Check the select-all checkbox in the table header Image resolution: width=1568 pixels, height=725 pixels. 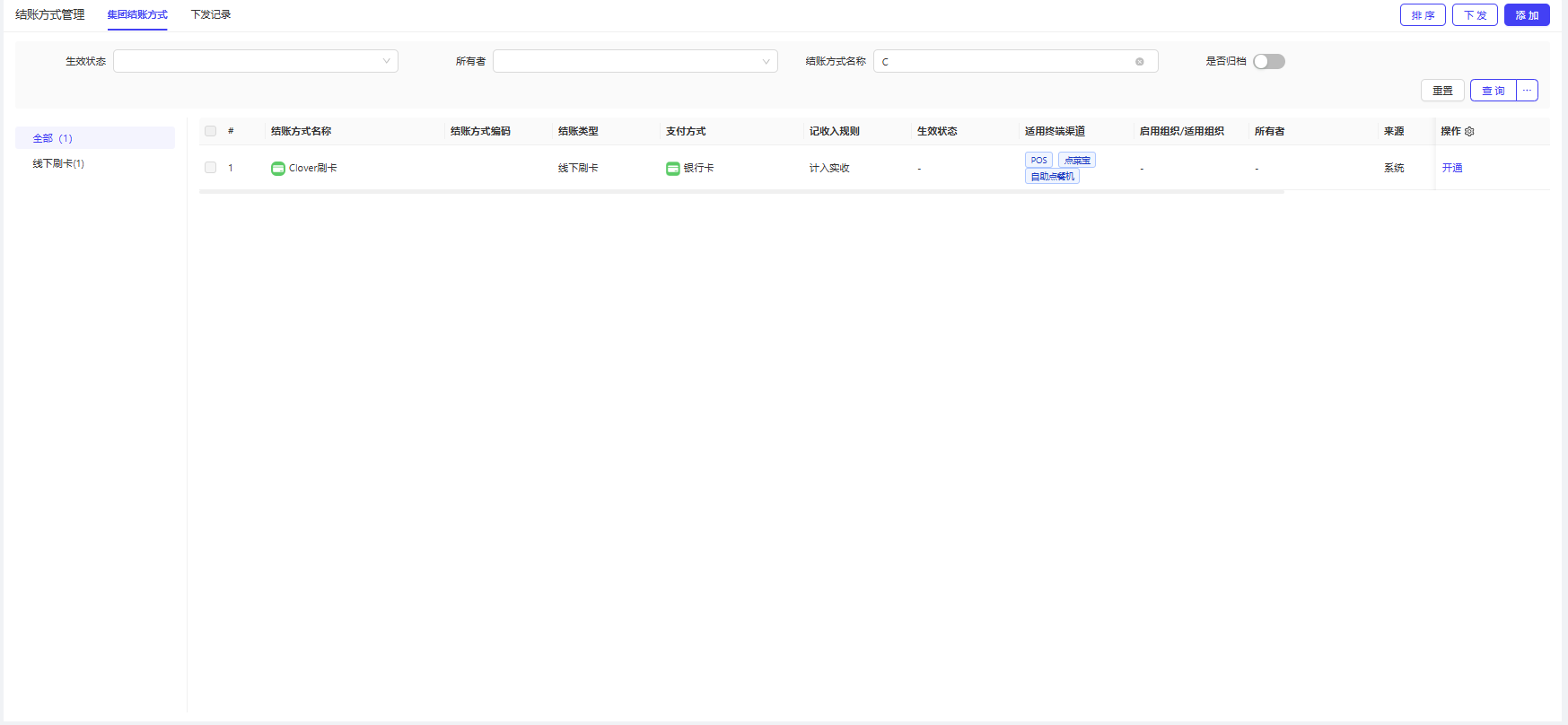tap(211, 131)
